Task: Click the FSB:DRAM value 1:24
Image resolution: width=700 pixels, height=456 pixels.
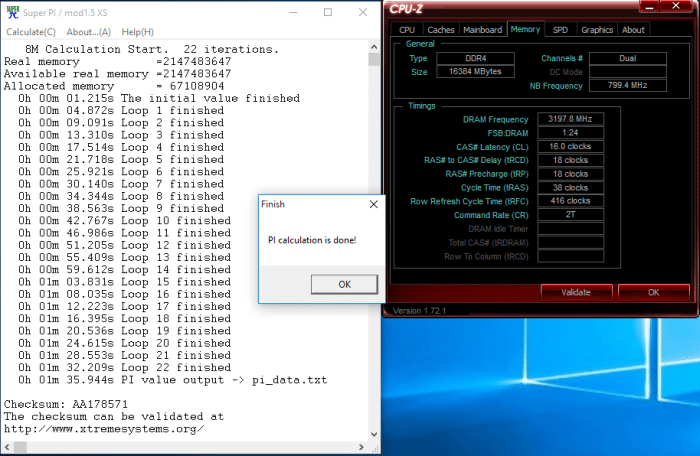Action: [x=571, y=133]
